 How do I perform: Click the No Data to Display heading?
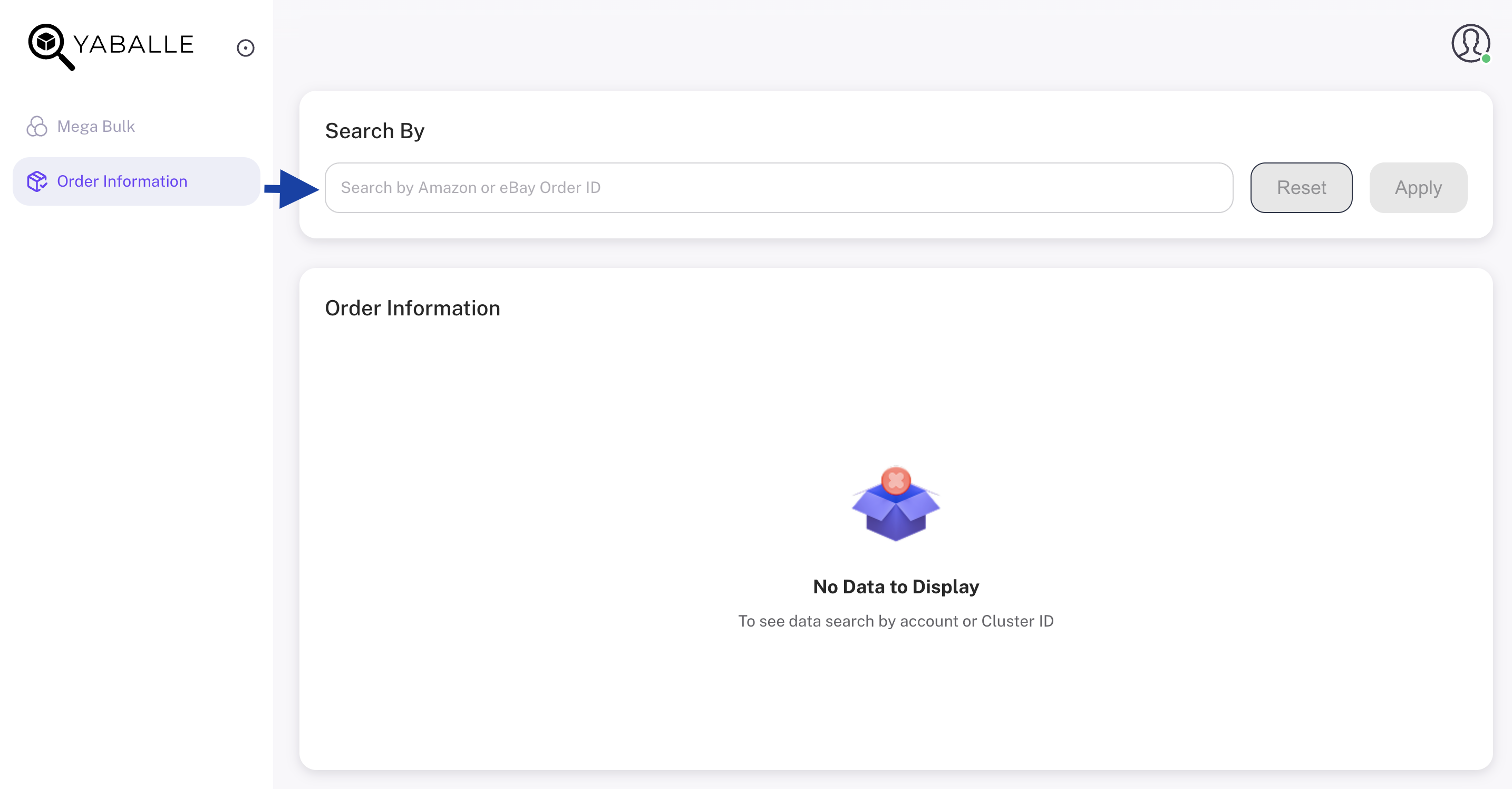tap(896, 586)
